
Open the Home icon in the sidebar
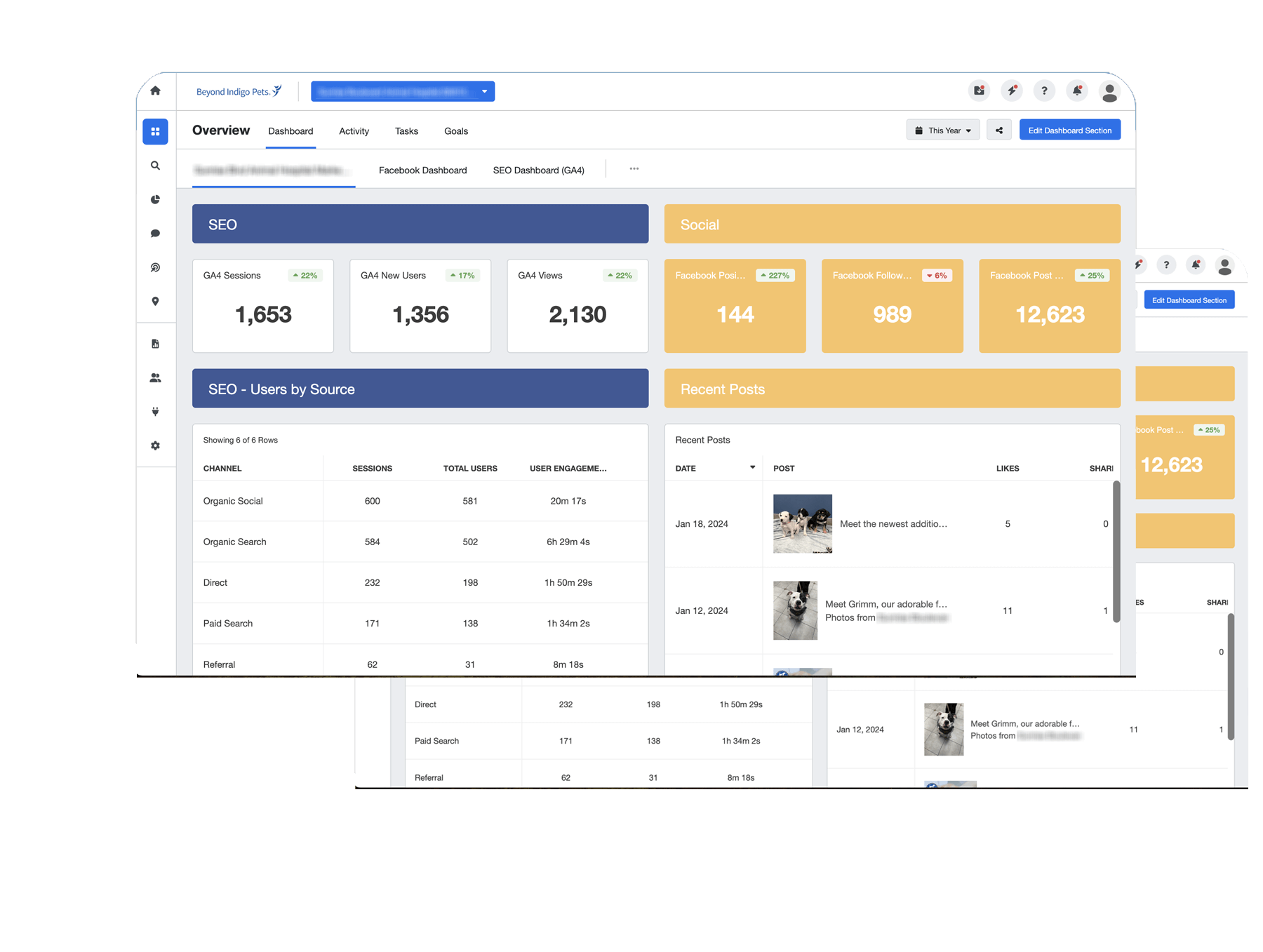pos(155,90)
